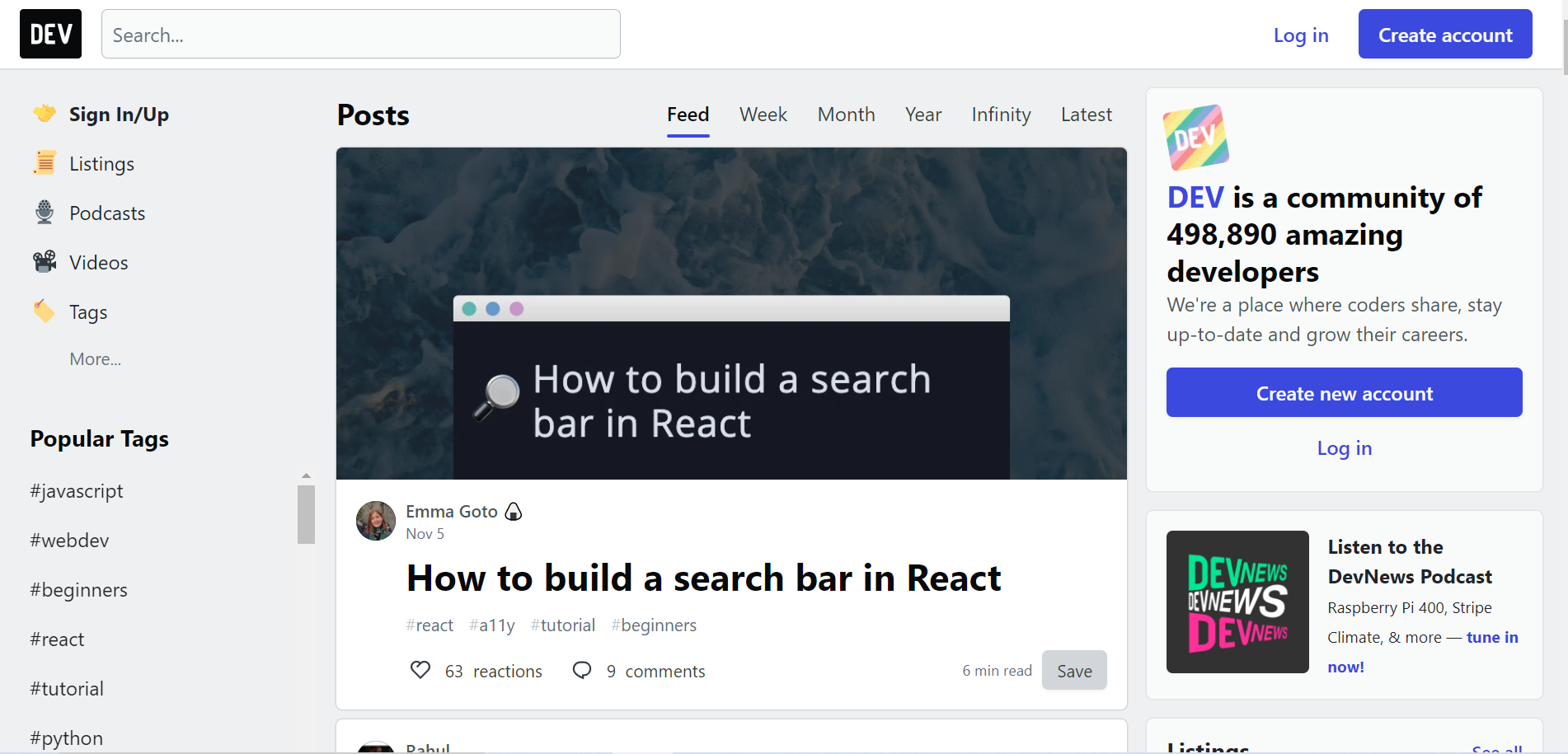Open the search bar article cover image

(731, 314)
